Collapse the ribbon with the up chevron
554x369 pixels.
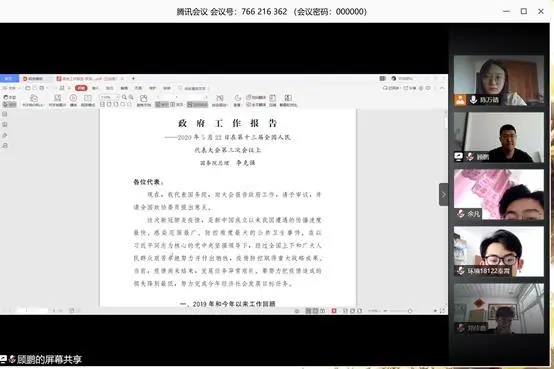[442, 88]
